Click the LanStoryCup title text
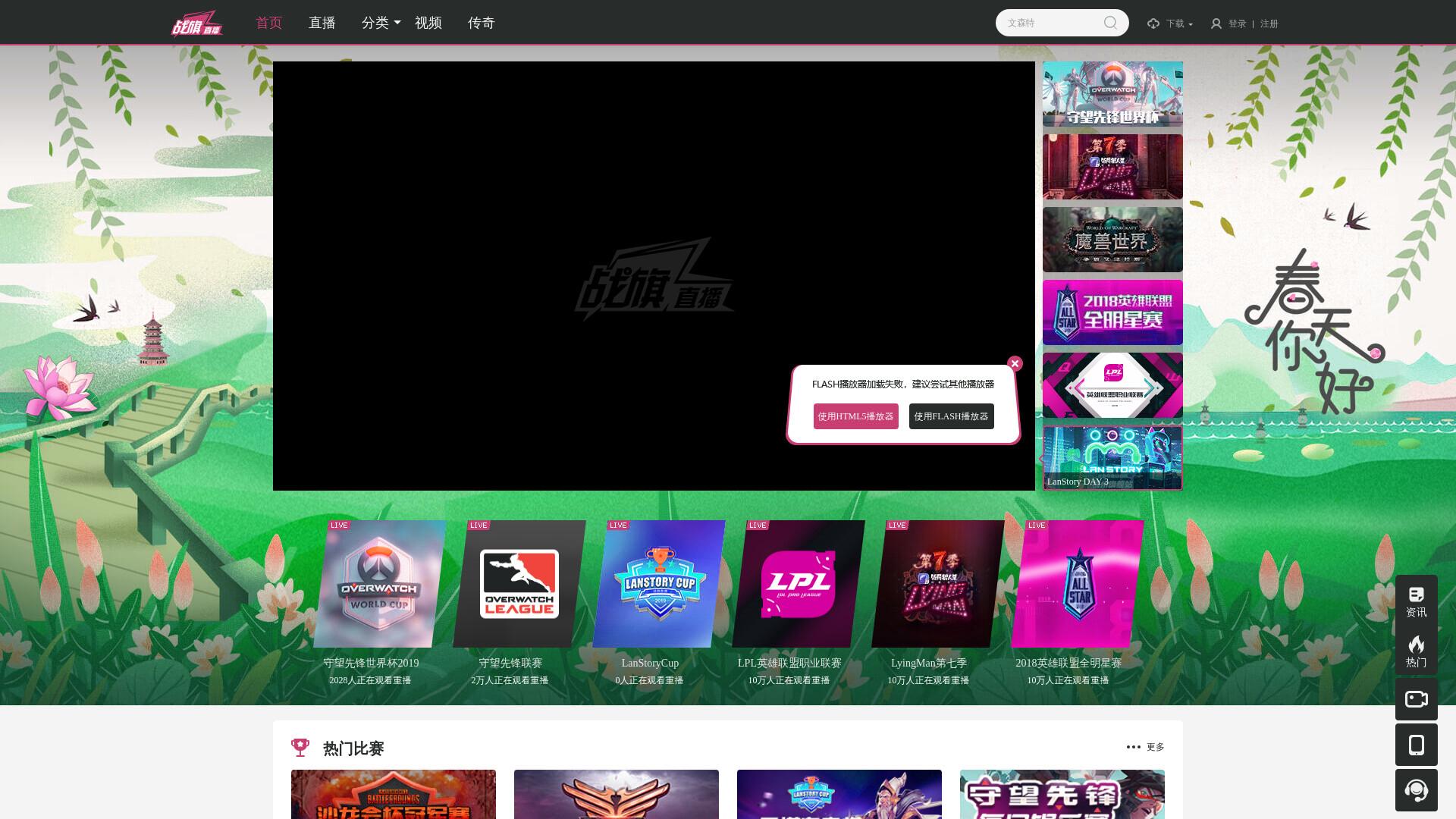 click(650, 663)
